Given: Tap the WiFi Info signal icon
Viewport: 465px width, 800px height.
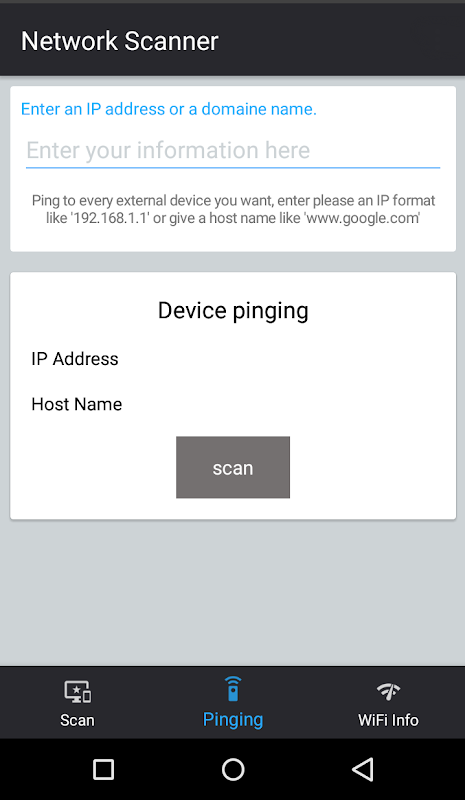Looking at the screenshot, I should (x=388, y=691).
